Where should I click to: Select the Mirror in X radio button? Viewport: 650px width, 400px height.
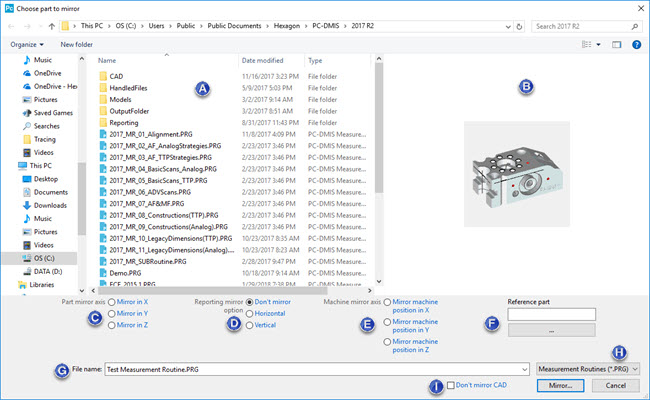pos(113,300)
